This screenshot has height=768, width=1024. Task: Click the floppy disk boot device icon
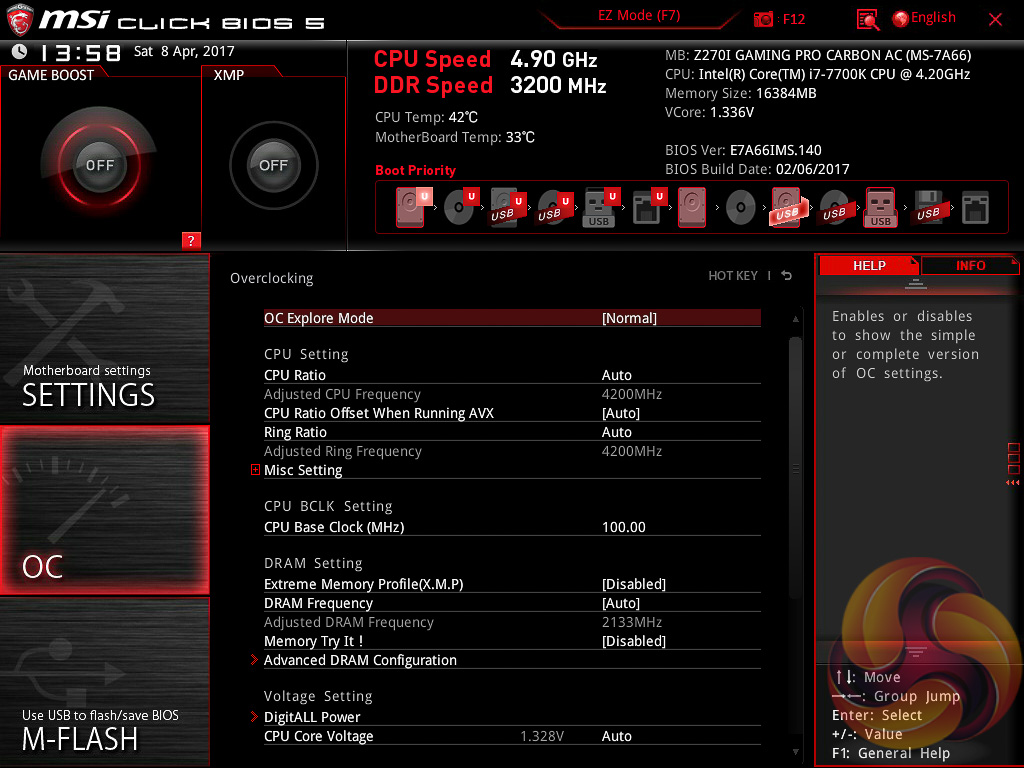927,208
